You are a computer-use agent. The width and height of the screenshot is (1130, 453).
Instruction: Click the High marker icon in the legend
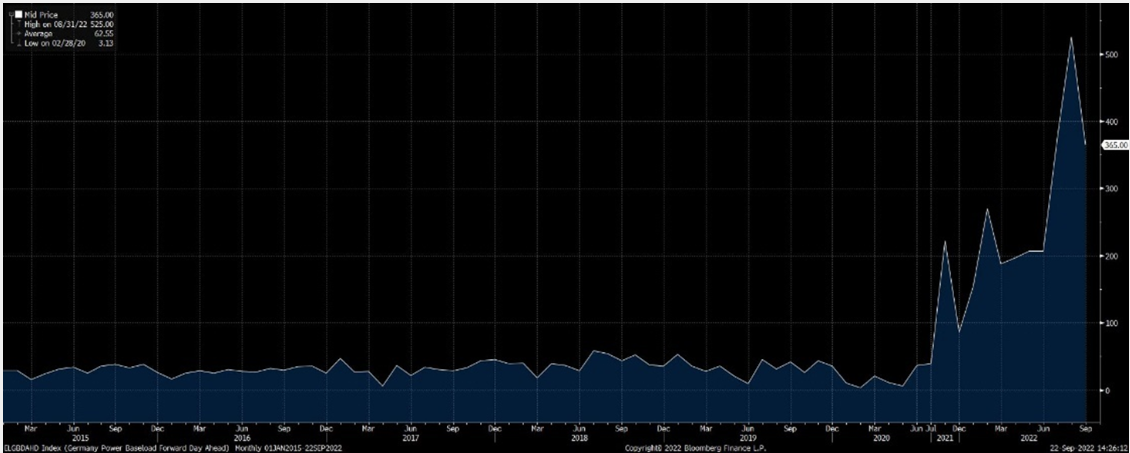19,24
